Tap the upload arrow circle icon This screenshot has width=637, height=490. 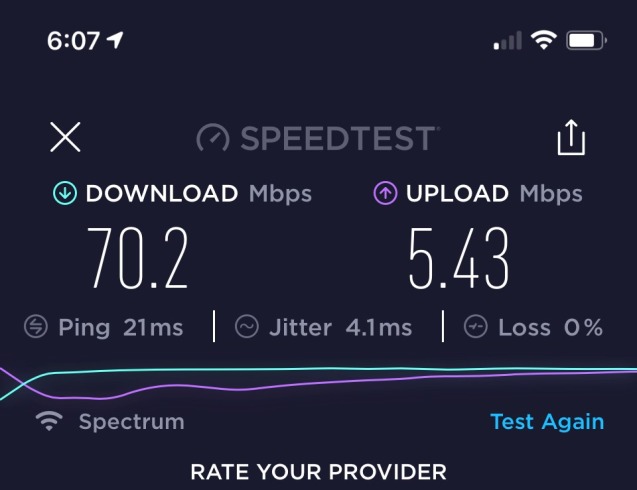pos(385,193)
